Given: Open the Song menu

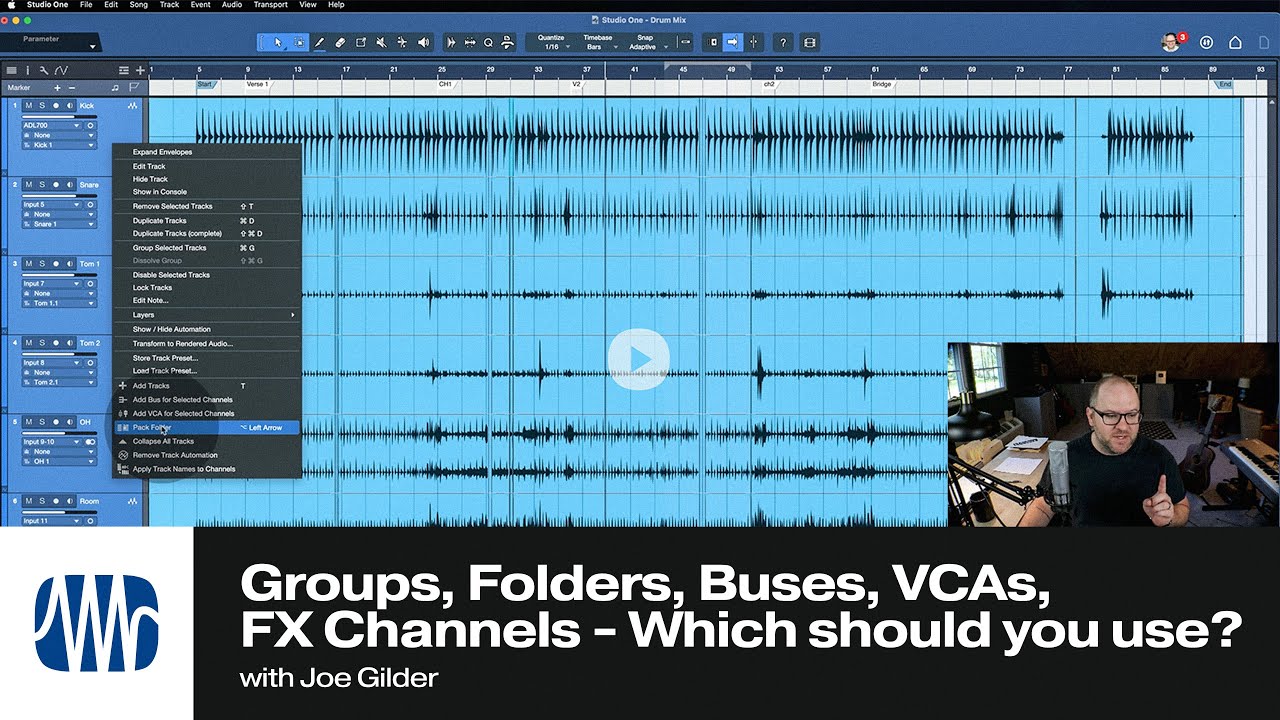Looking at the screenshot, I should tap(138, 5).
